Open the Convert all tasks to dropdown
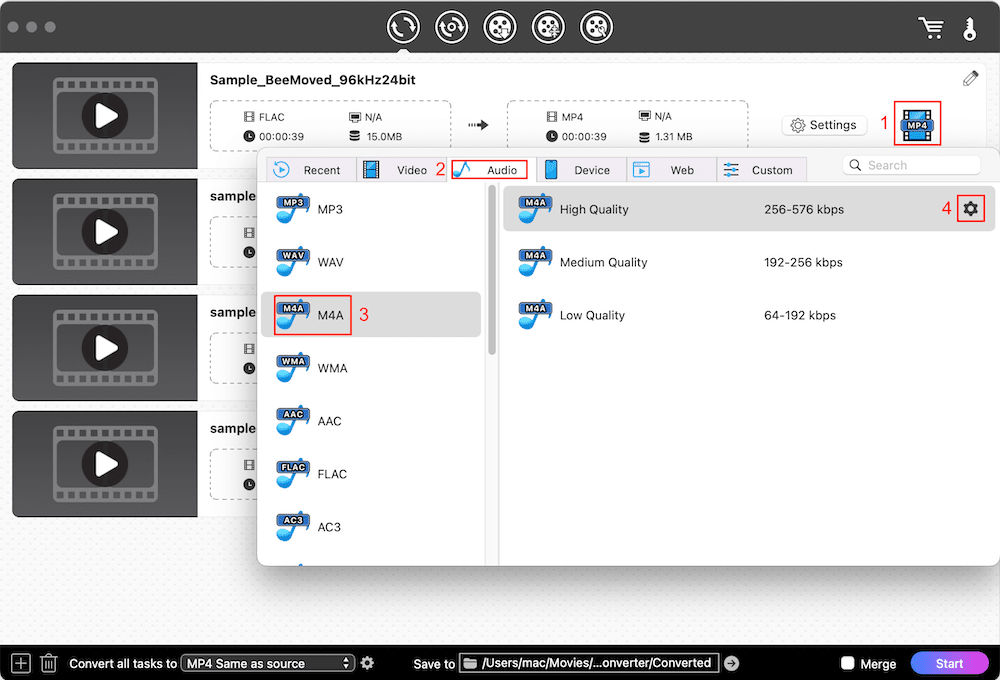1000x680 pixels. 267,662
